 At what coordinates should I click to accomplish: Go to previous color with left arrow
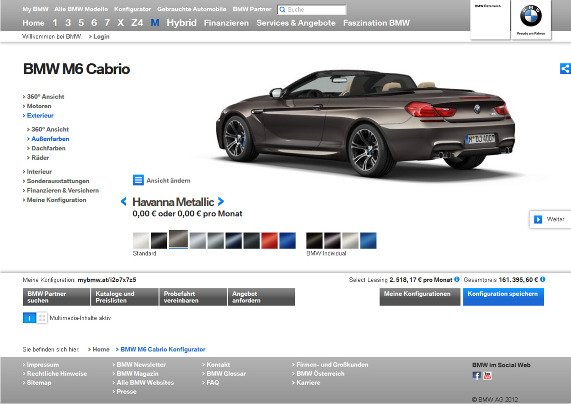pyautogui.click(x=124, y=201)
